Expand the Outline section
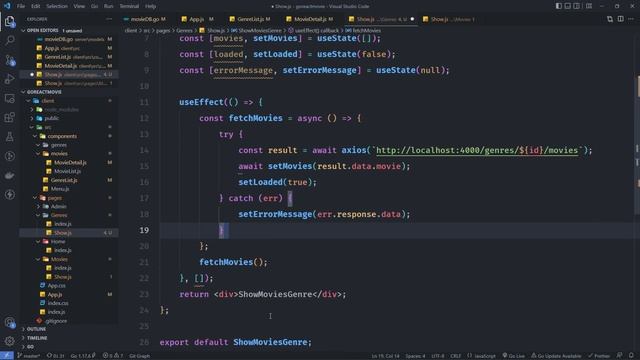640x360 pixels. (x=69, y=329)
